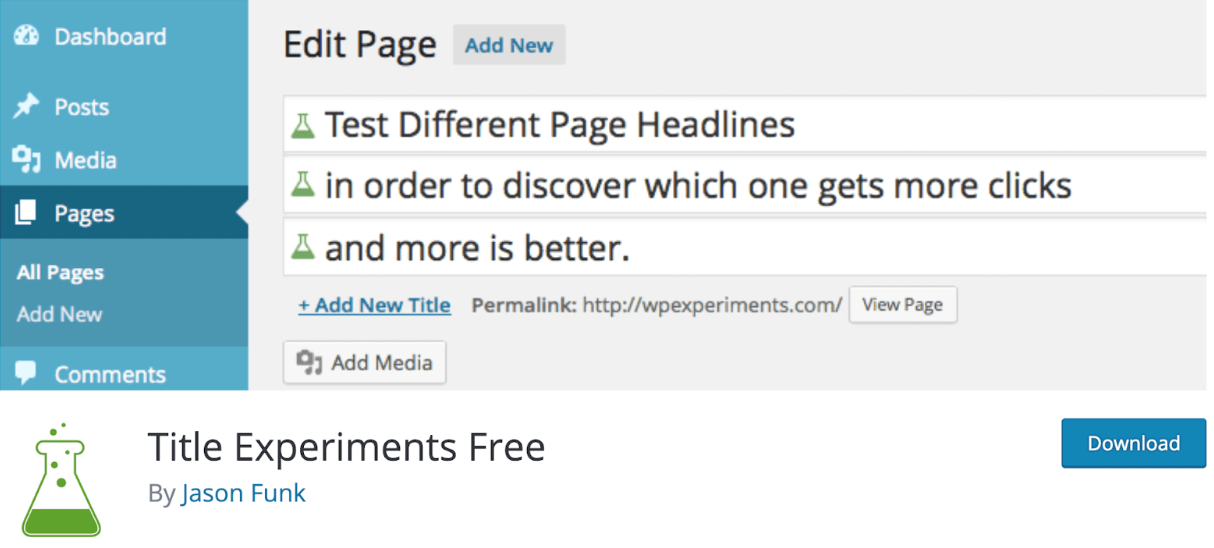
Task: Open the Posts menu item
Action: pos(82,107)
